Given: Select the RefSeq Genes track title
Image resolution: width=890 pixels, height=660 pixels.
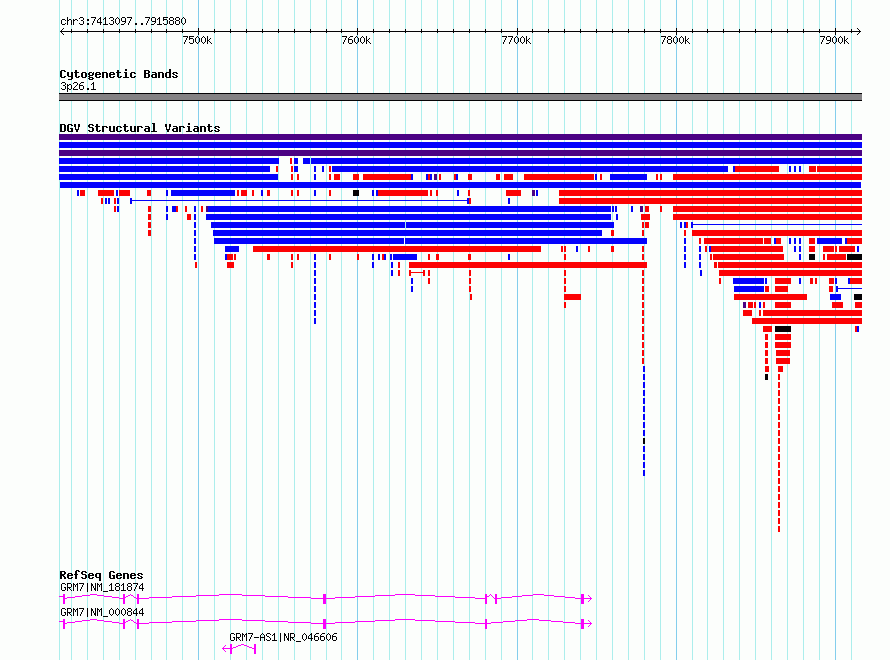Looking at the screenshot, I should (x=101, y=575).
